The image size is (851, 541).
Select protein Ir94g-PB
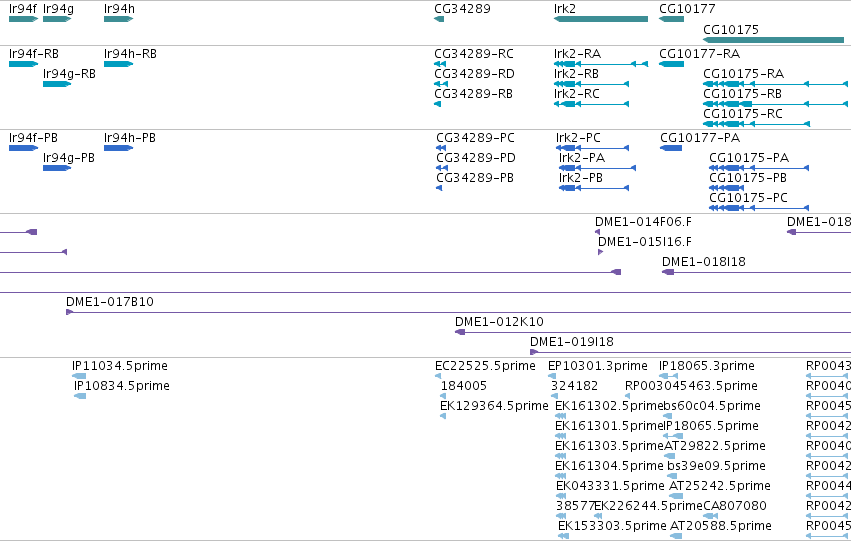click(57, 168)
